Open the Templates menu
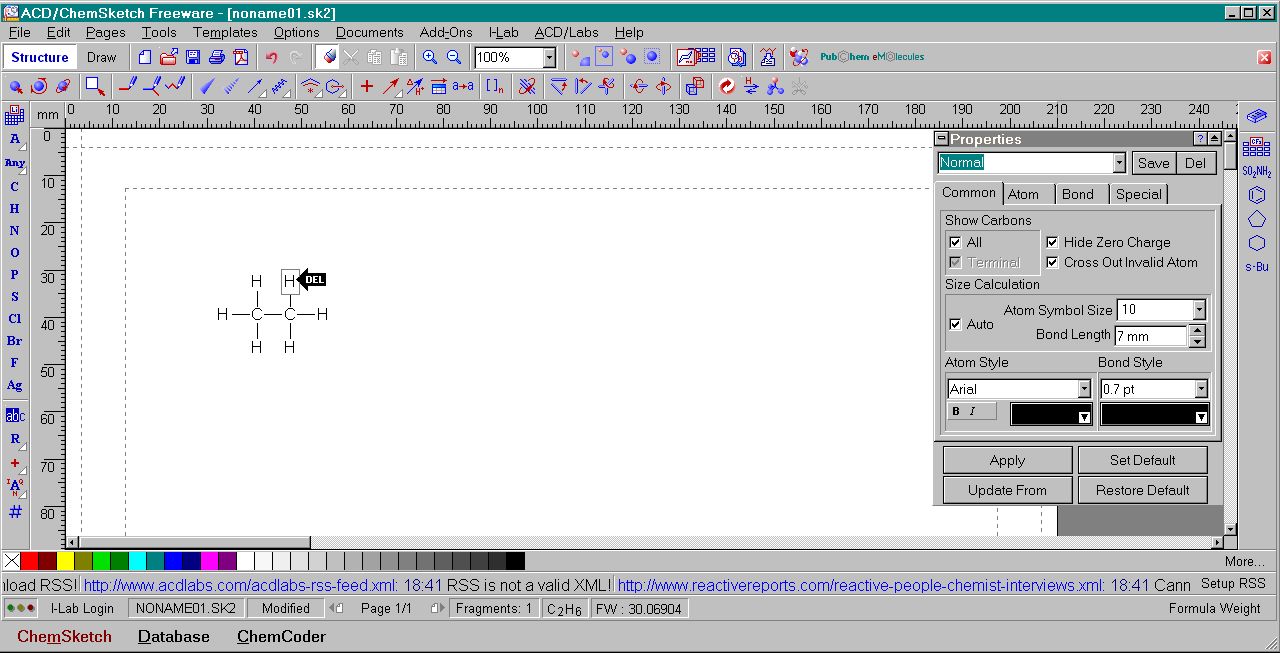 (225, 32)
